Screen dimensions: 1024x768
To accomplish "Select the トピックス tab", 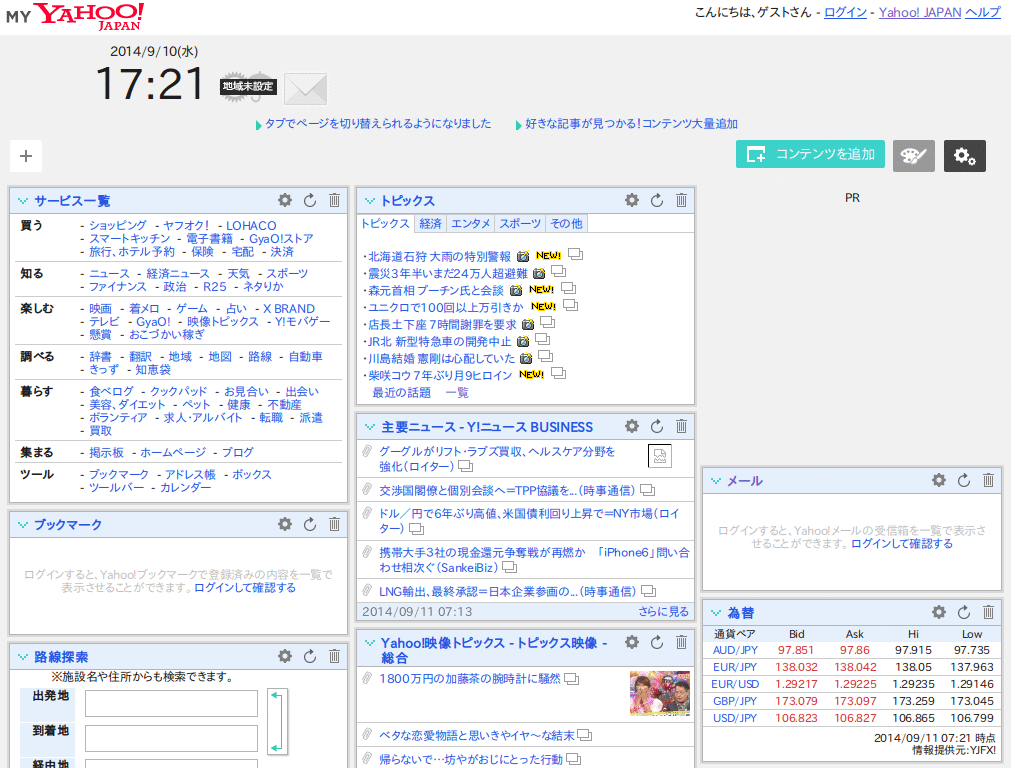I will point(385,223).
